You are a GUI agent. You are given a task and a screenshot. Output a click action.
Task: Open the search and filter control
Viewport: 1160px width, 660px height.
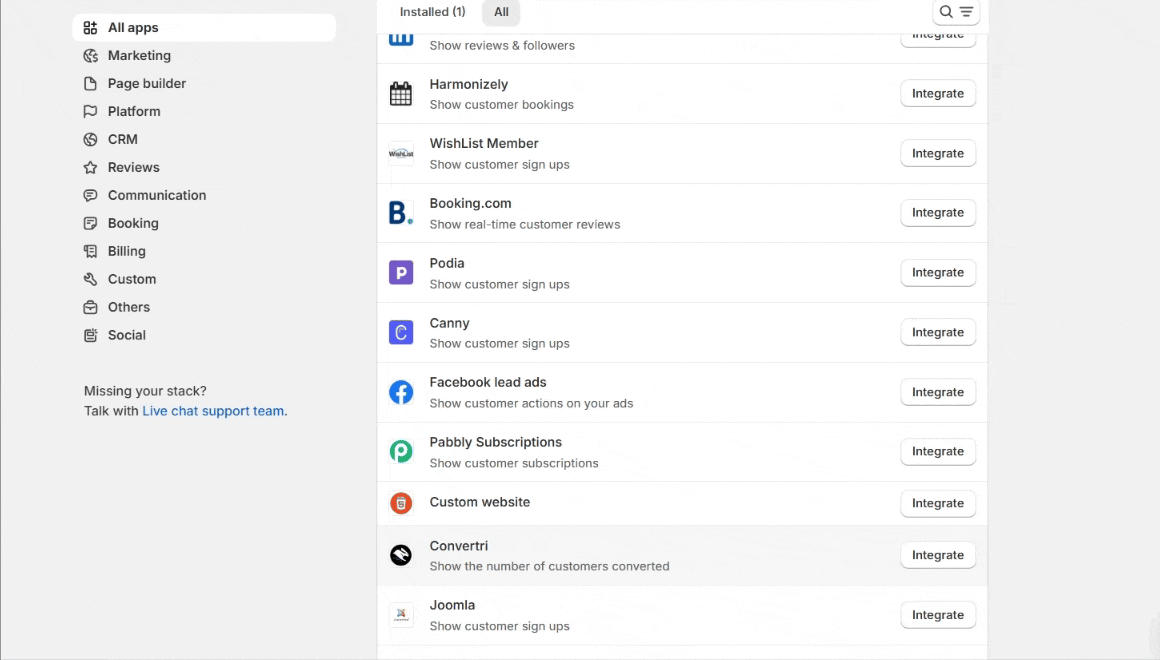coord(956,12)
